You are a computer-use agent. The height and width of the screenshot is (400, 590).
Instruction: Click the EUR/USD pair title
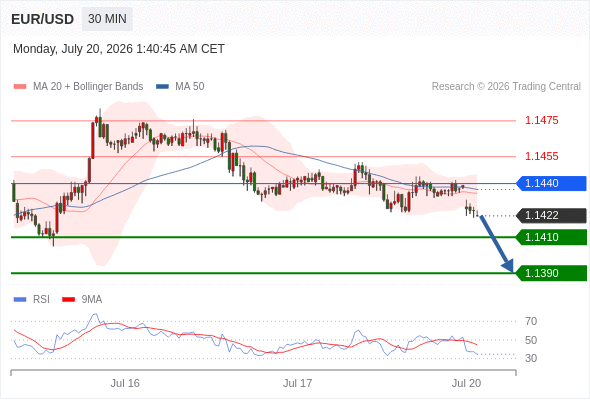point(43,19)
